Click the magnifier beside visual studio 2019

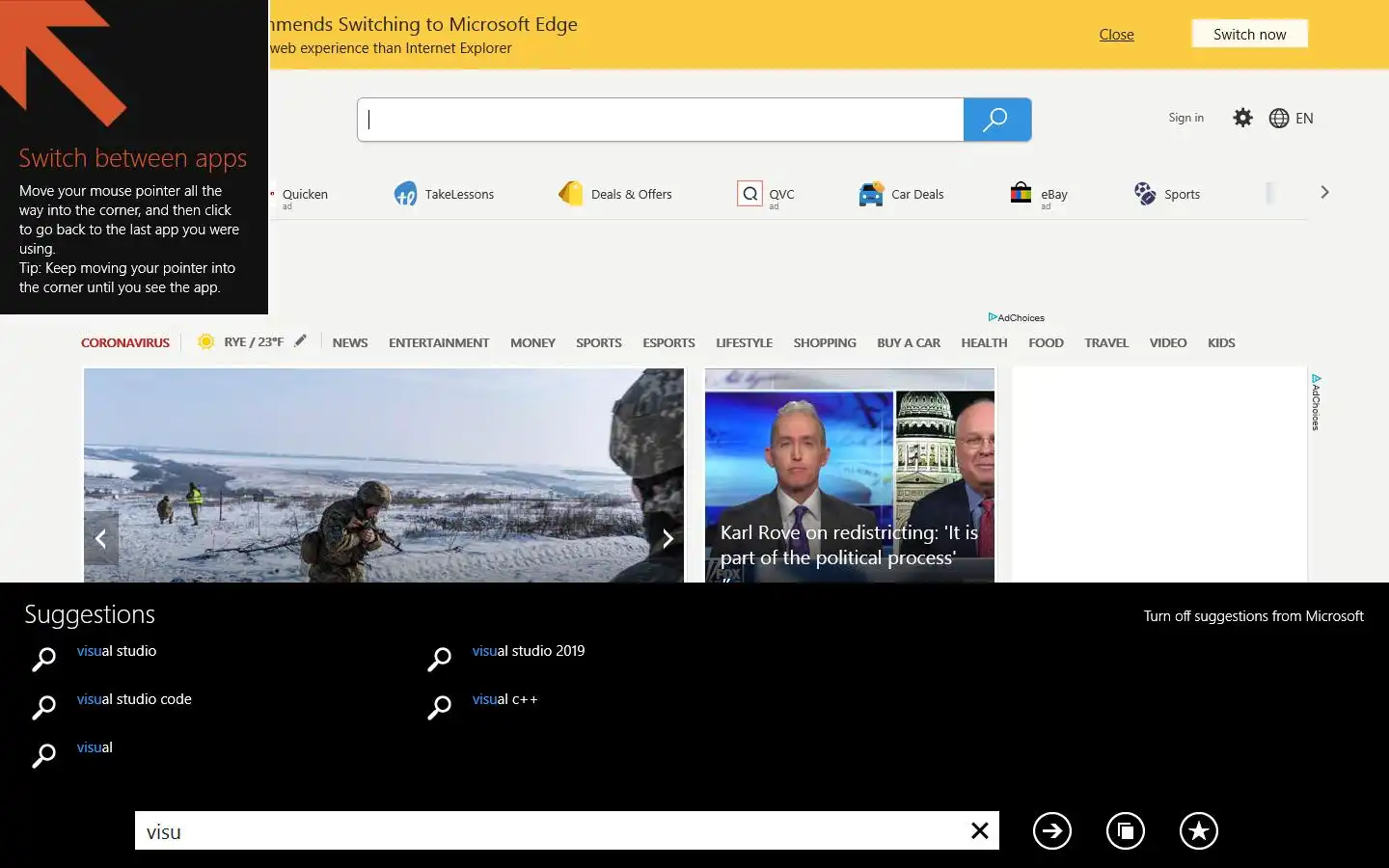click(x=439, y=659)
